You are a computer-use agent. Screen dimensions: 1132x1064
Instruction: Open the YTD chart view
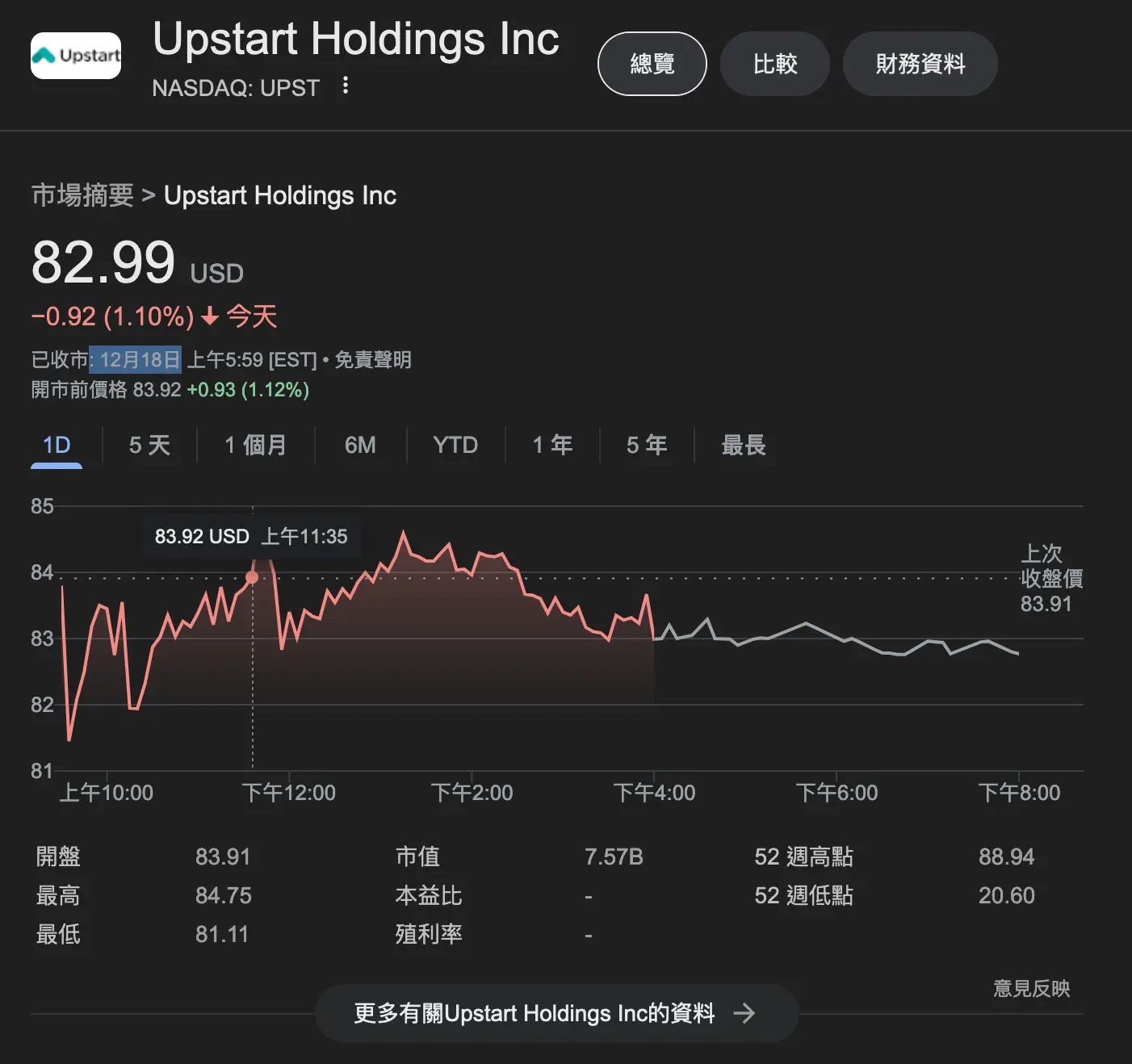454,445
